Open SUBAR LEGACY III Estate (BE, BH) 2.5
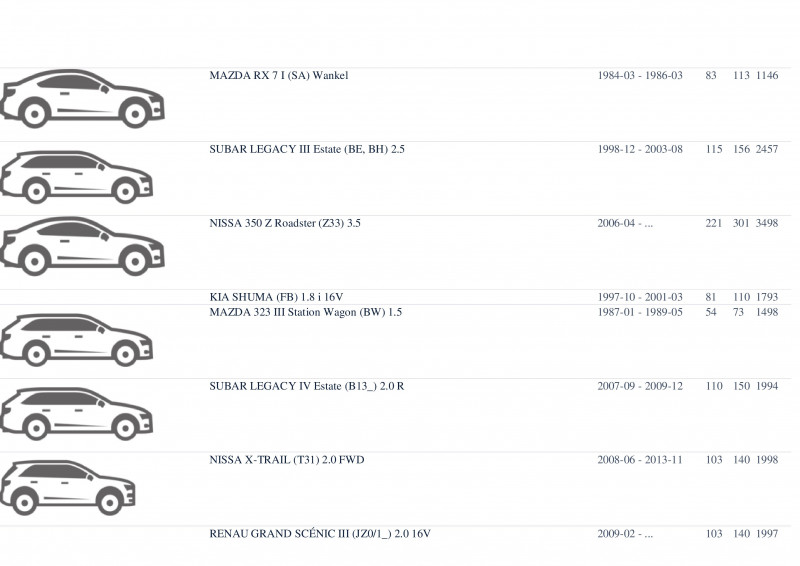The image size is (800, 566). [307, 150]
